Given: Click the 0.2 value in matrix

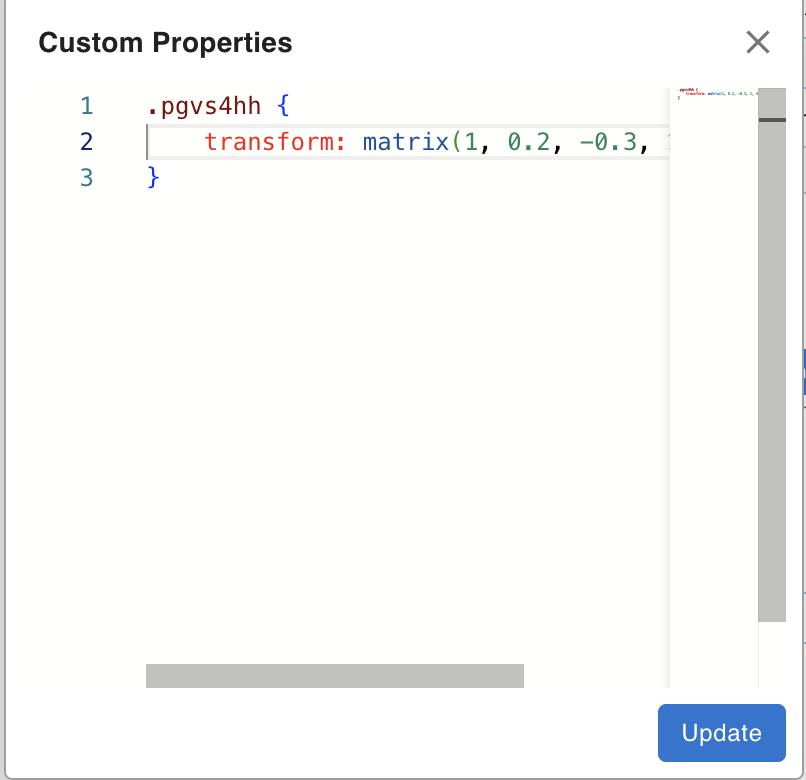Looking at the screenshot, I should (528, 142).
